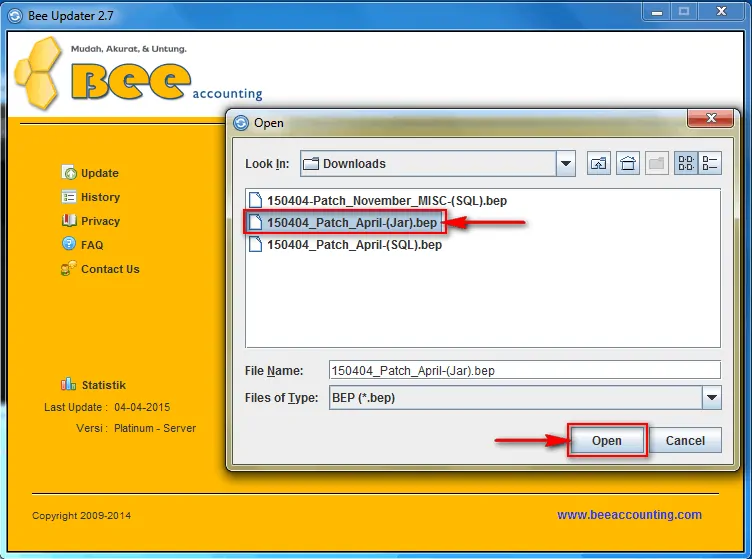
Task: Click the April (SQL) file's document icon
Action: pyautogui.click(x=256, y=244)
